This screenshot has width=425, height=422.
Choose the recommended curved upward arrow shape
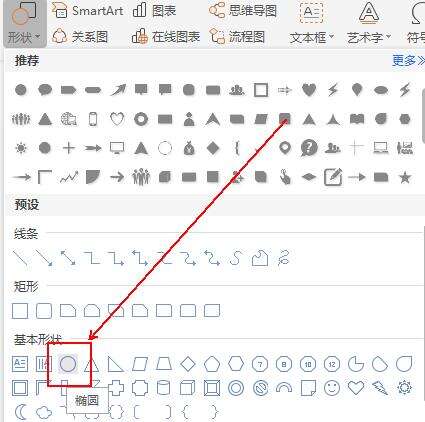(x=118, y=90)
